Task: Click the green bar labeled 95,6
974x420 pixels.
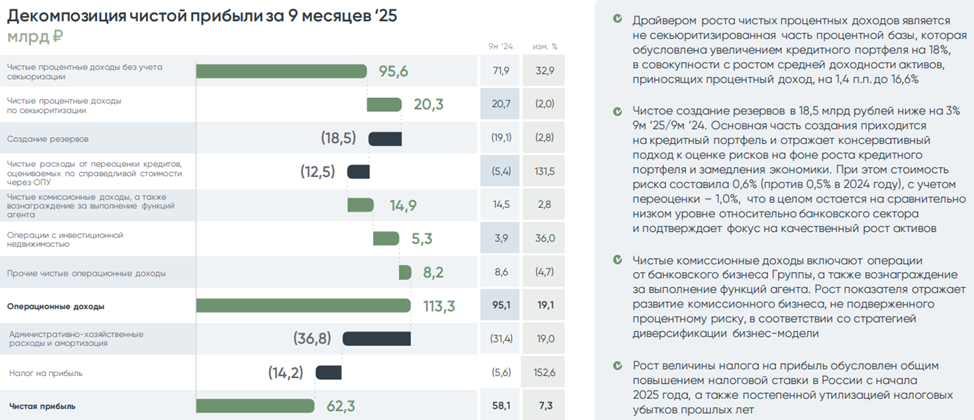Action: pyautogui.click(x=285, y=71)
